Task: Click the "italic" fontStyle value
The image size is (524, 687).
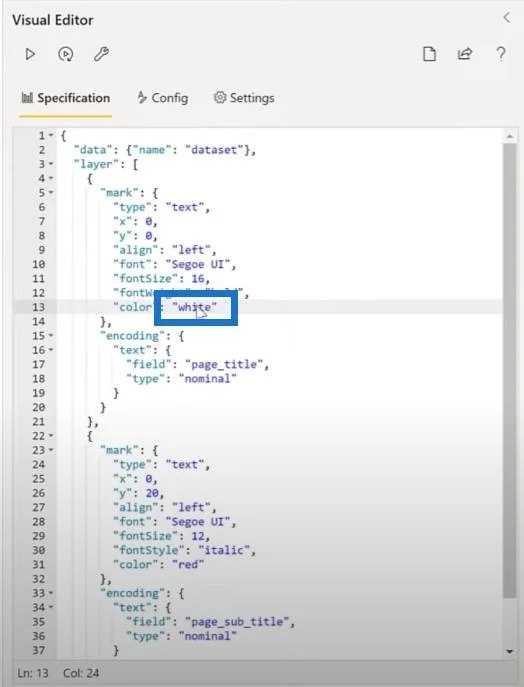Action: [x=224, y=550]
